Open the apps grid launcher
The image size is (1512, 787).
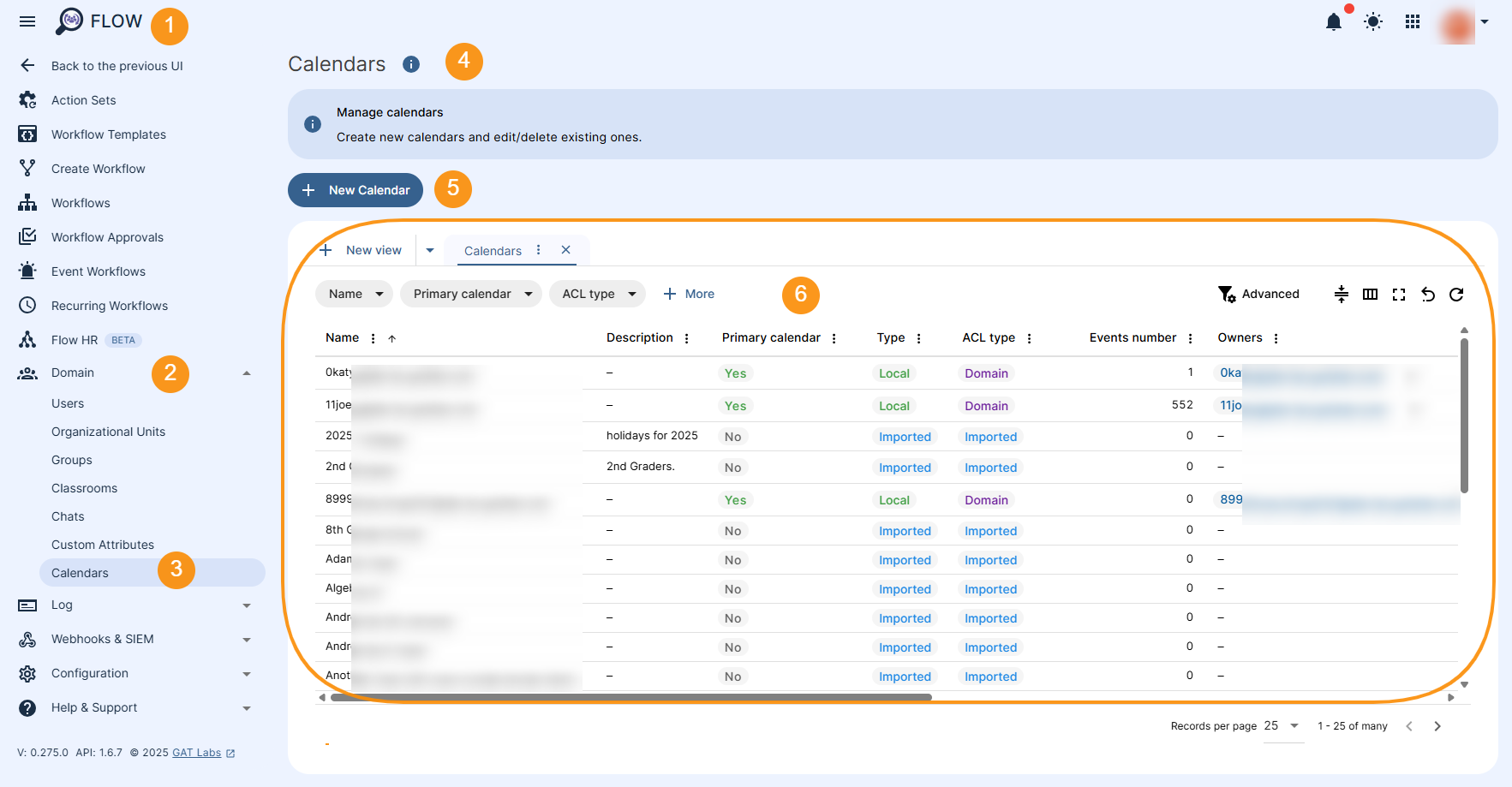pos(1413,21)
